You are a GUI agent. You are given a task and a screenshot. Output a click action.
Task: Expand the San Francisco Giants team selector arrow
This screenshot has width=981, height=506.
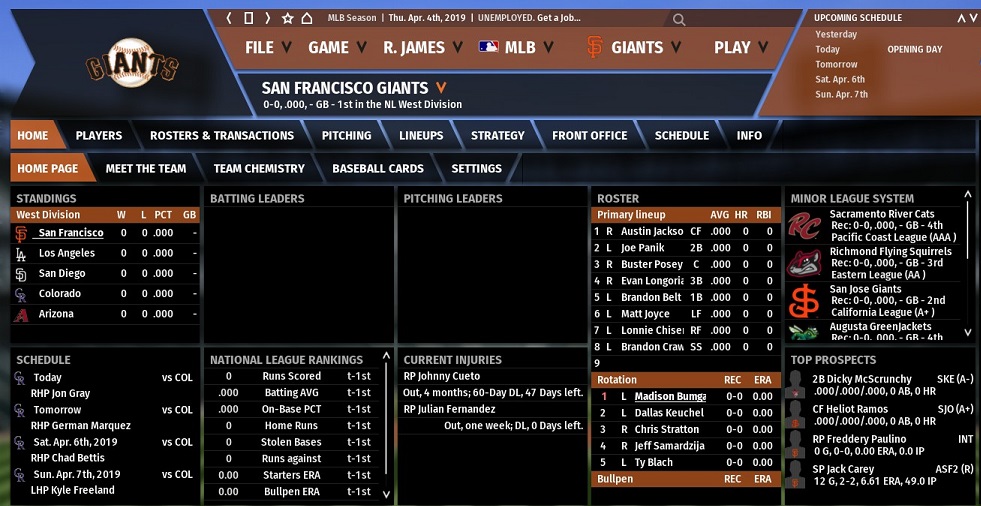[442, 88]
